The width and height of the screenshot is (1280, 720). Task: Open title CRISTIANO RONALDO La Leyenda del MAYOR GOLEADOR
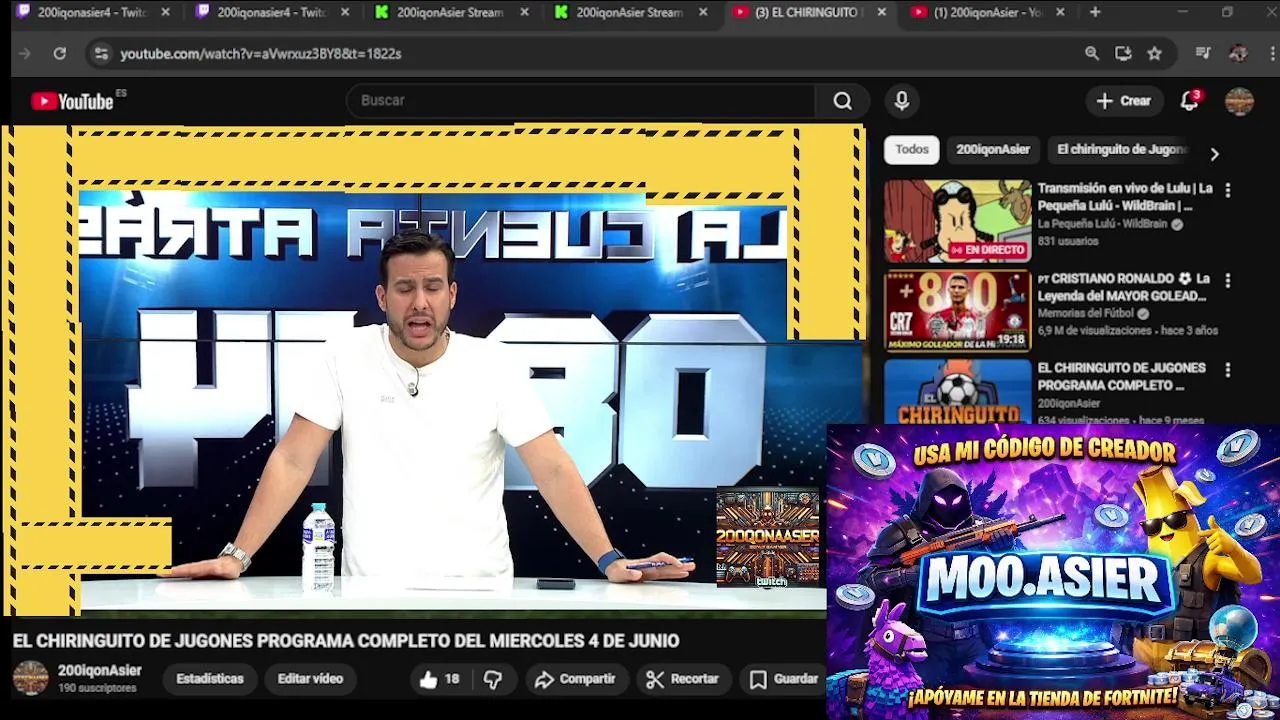(1124, 287)
